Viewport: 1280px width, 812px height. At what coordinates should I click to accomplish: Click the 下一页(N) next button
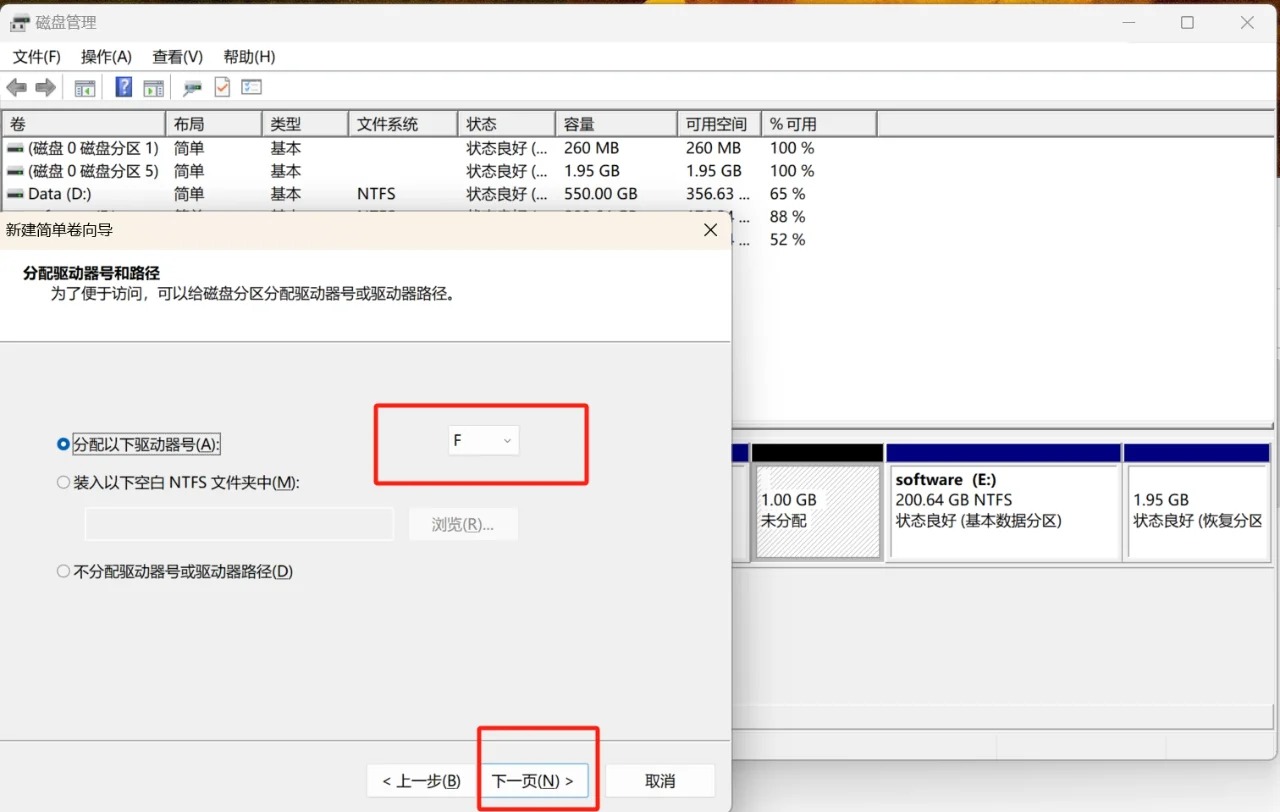click(533, 781)
